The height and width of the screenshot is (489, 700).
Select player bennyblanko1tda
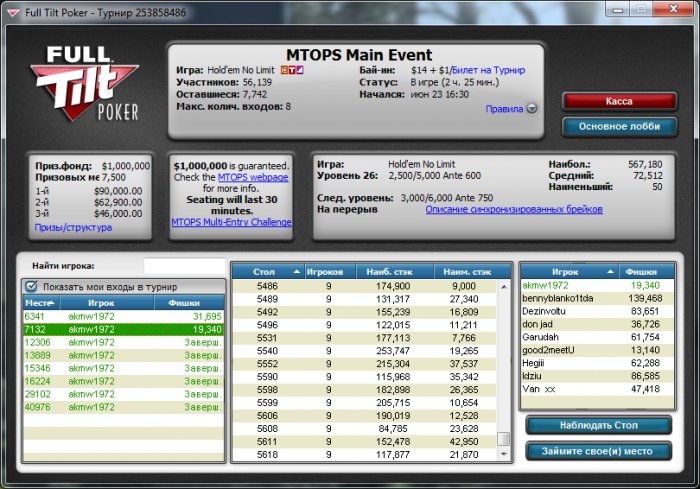pyautogui.click(x=598, y=298)
